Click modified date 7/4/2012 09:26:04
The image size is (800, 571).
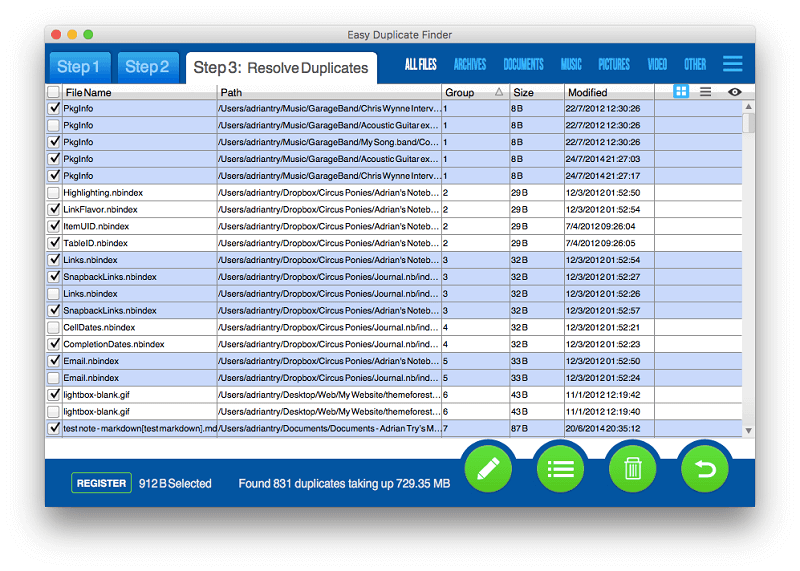pos(601,227)
